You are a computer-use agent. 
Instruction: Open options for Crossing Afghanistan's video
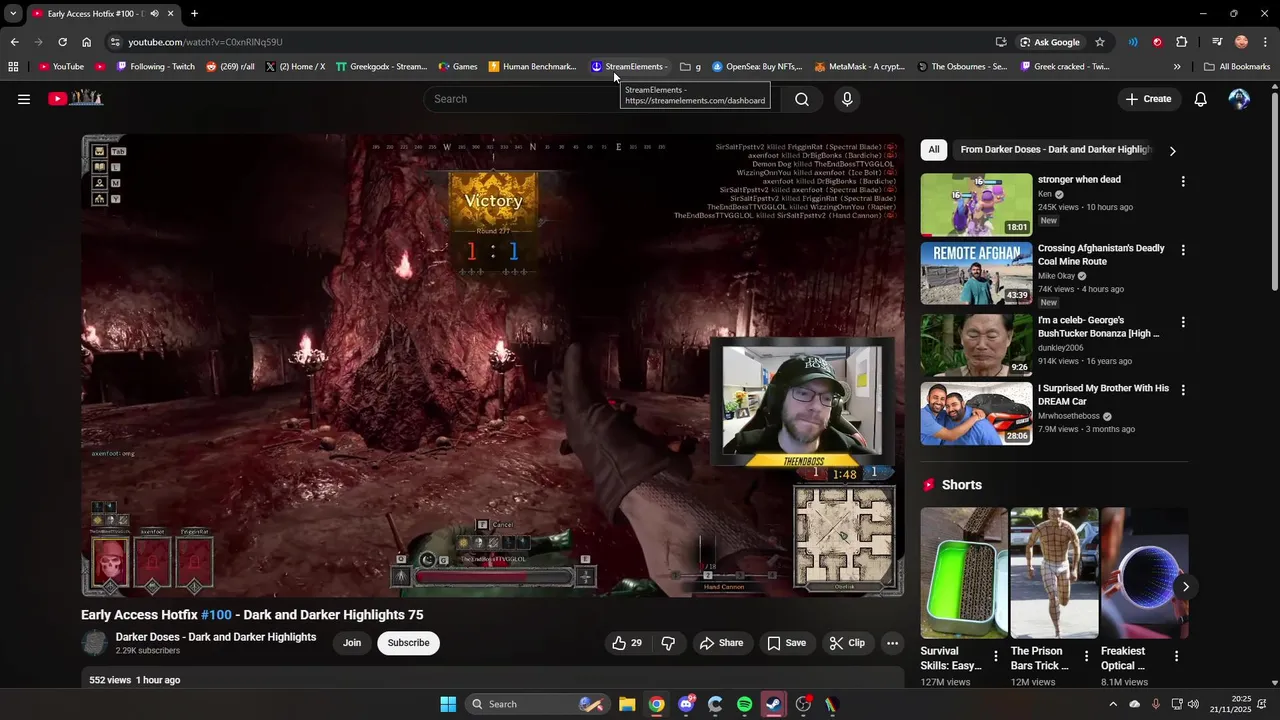tap(1183, 250)
